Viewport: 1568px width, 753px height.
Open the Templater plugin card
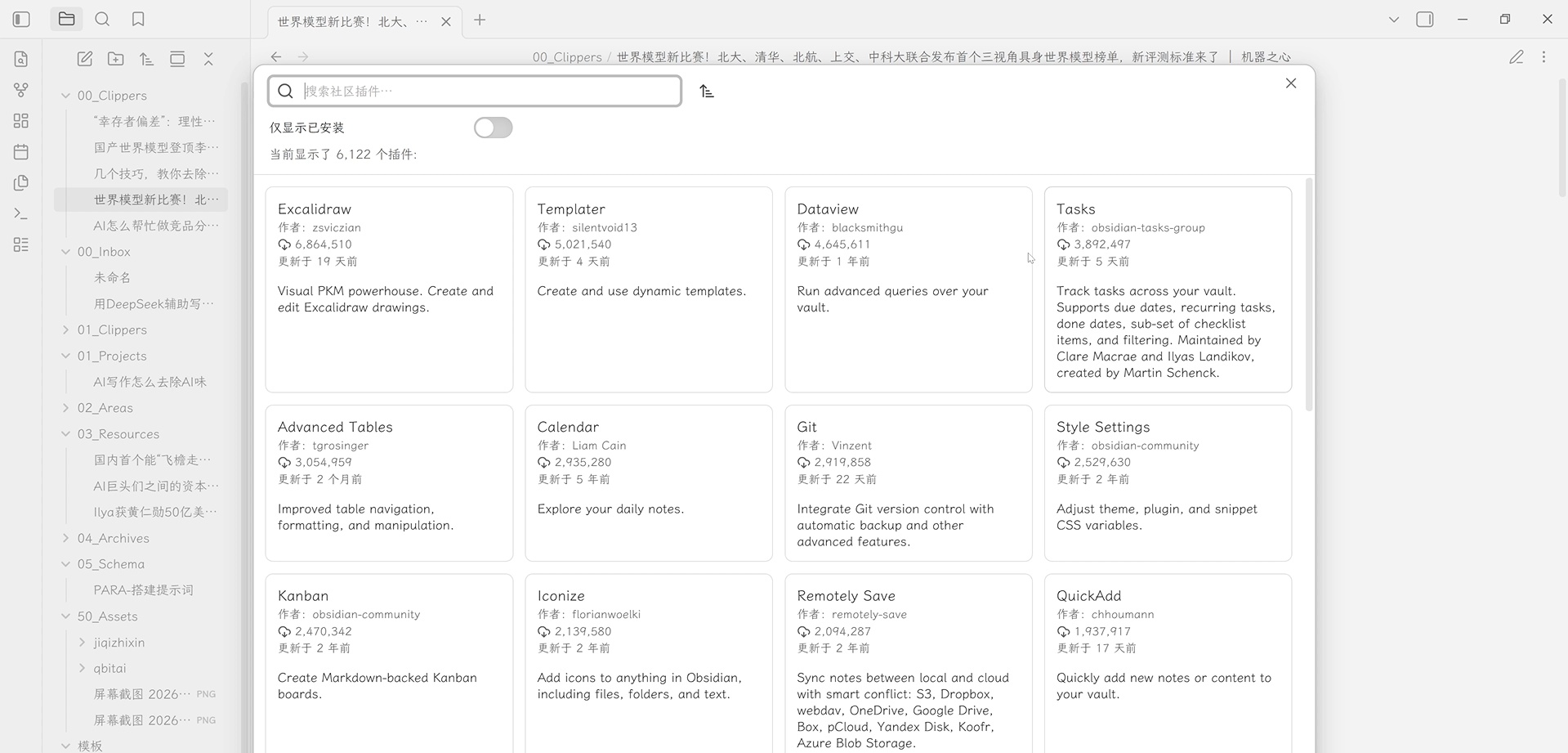click(x=649, y=289)
